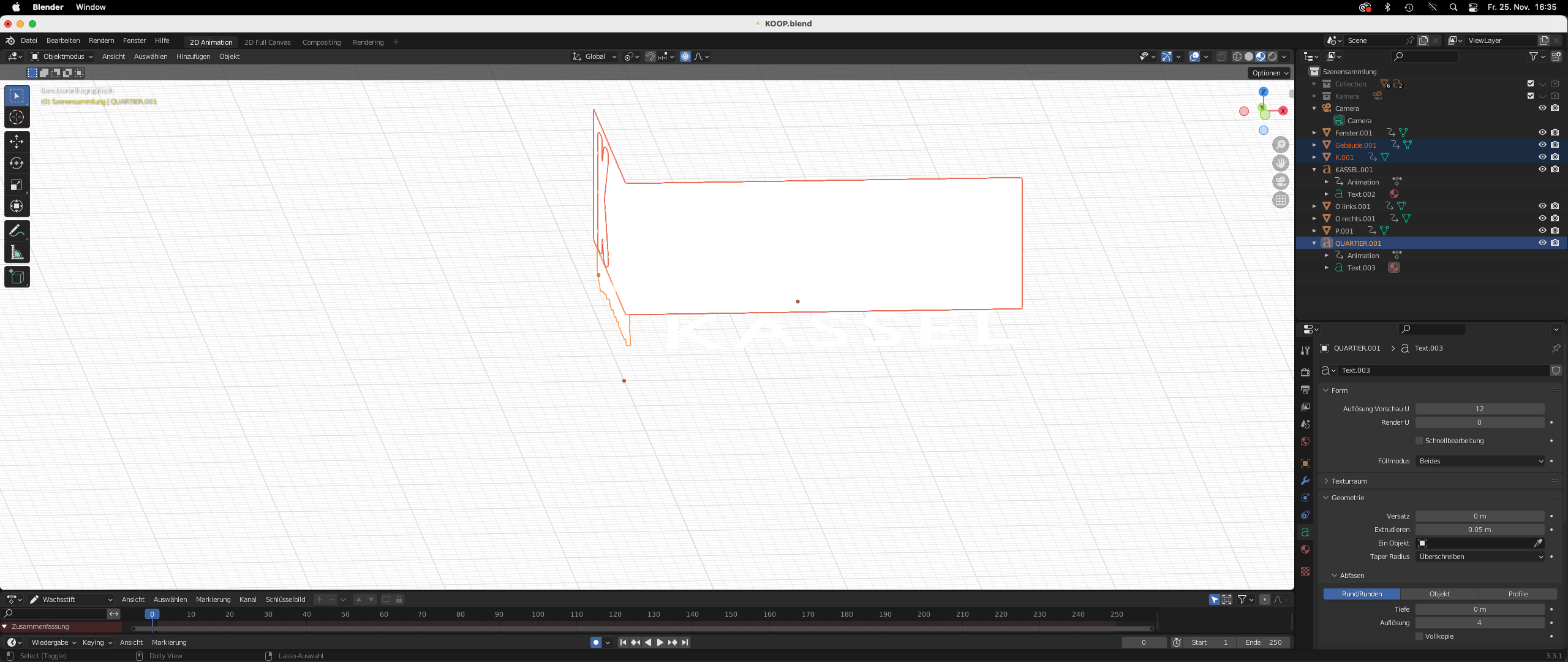The height and width of the screenshot is (662, 1568).
Task: Switch to Compositing workspace tab
Action: pyautogui.click(x=322, y=42)
